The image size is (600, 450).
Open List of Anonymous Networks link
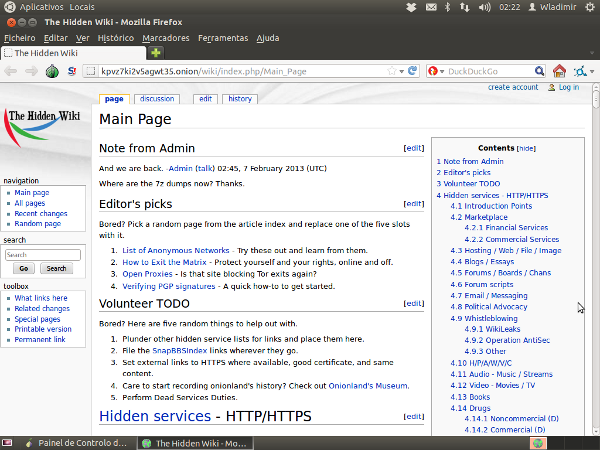176,250
